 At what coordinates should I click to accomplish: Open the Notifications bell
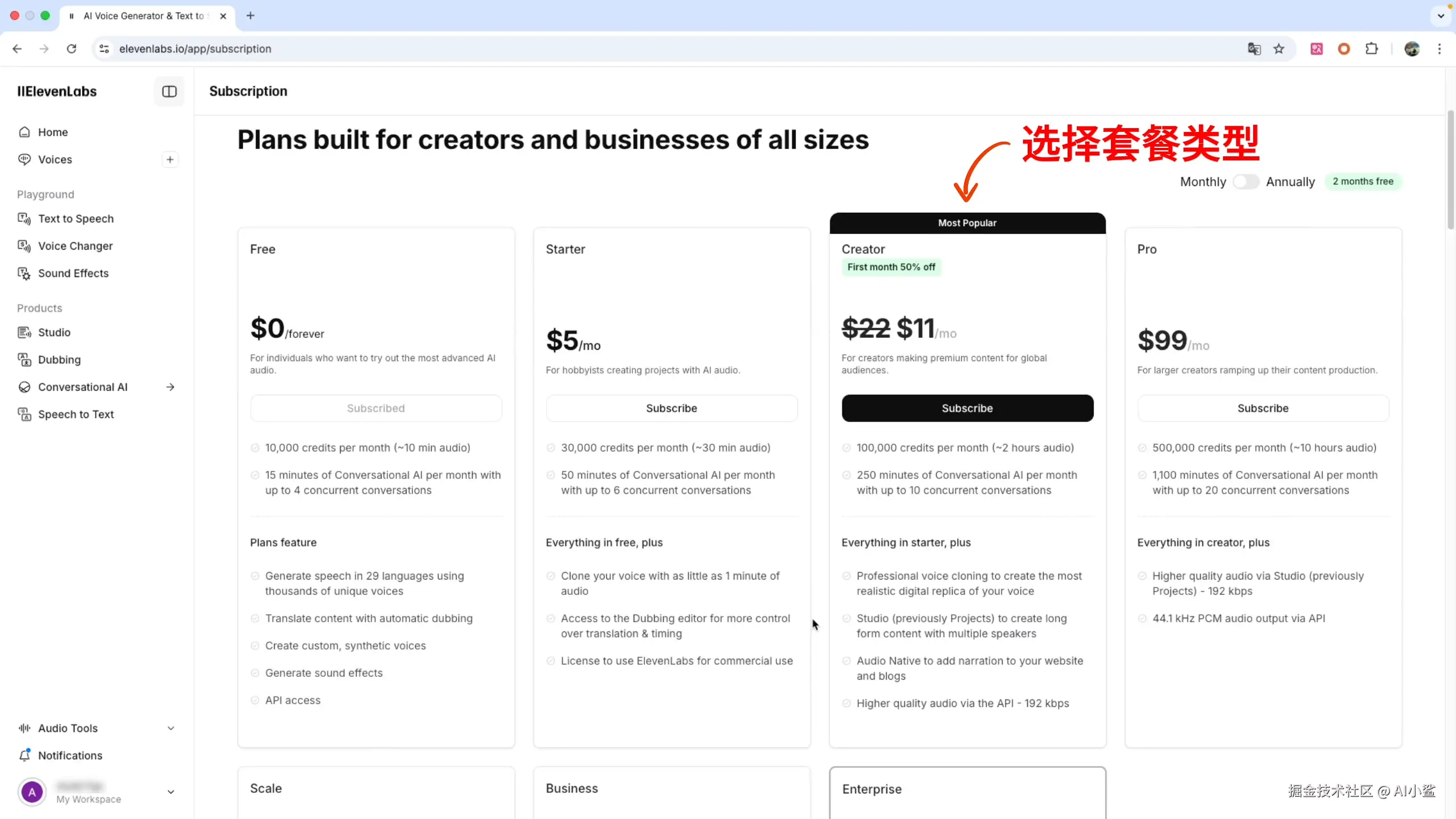tap(24, 755)
